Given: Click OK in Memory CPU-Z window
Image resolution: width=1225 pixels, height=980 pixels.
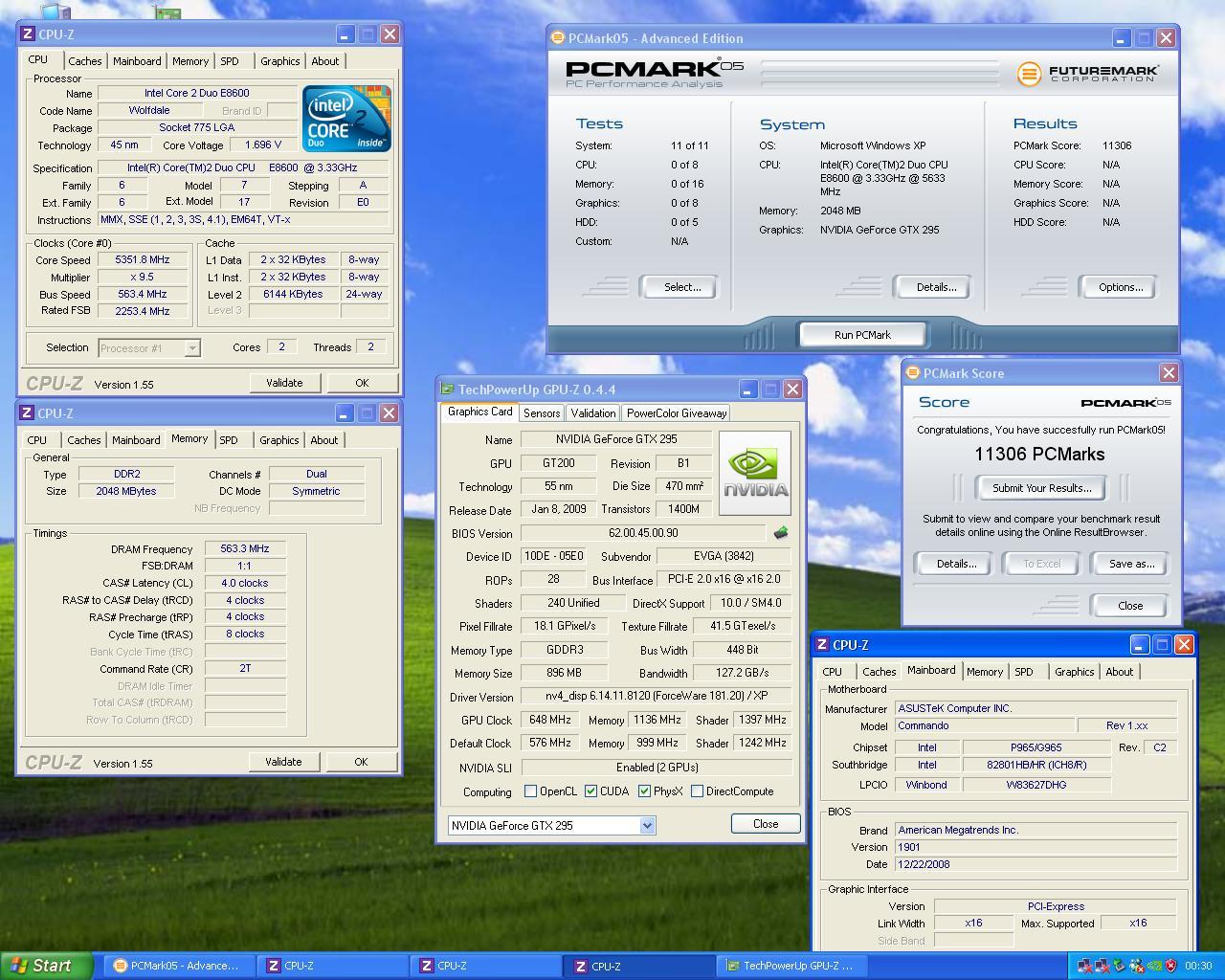Looking at the screenshot, I should coord(361,762).
